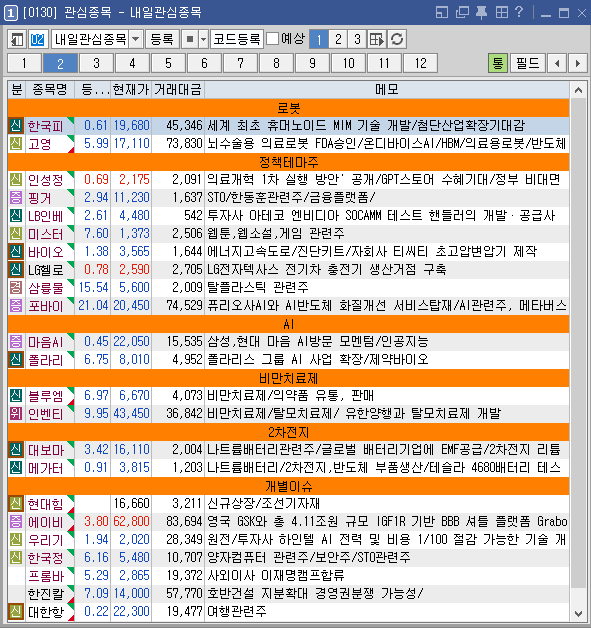The height and width of the screenshot is (628, 591).
Task: Click title bar duplicate window icon
Action: coord(462,12)
